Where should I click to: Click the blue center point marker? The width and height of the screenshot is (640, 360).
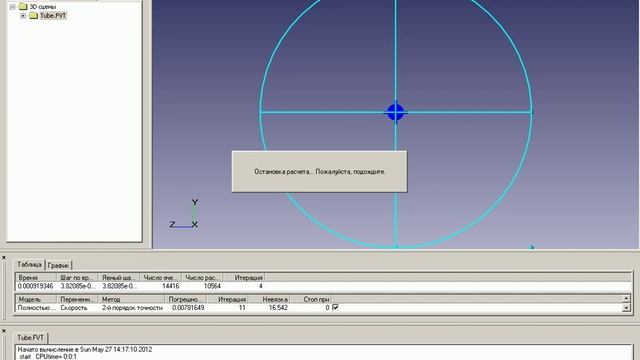pyautogui.click(x=395, y=112)
